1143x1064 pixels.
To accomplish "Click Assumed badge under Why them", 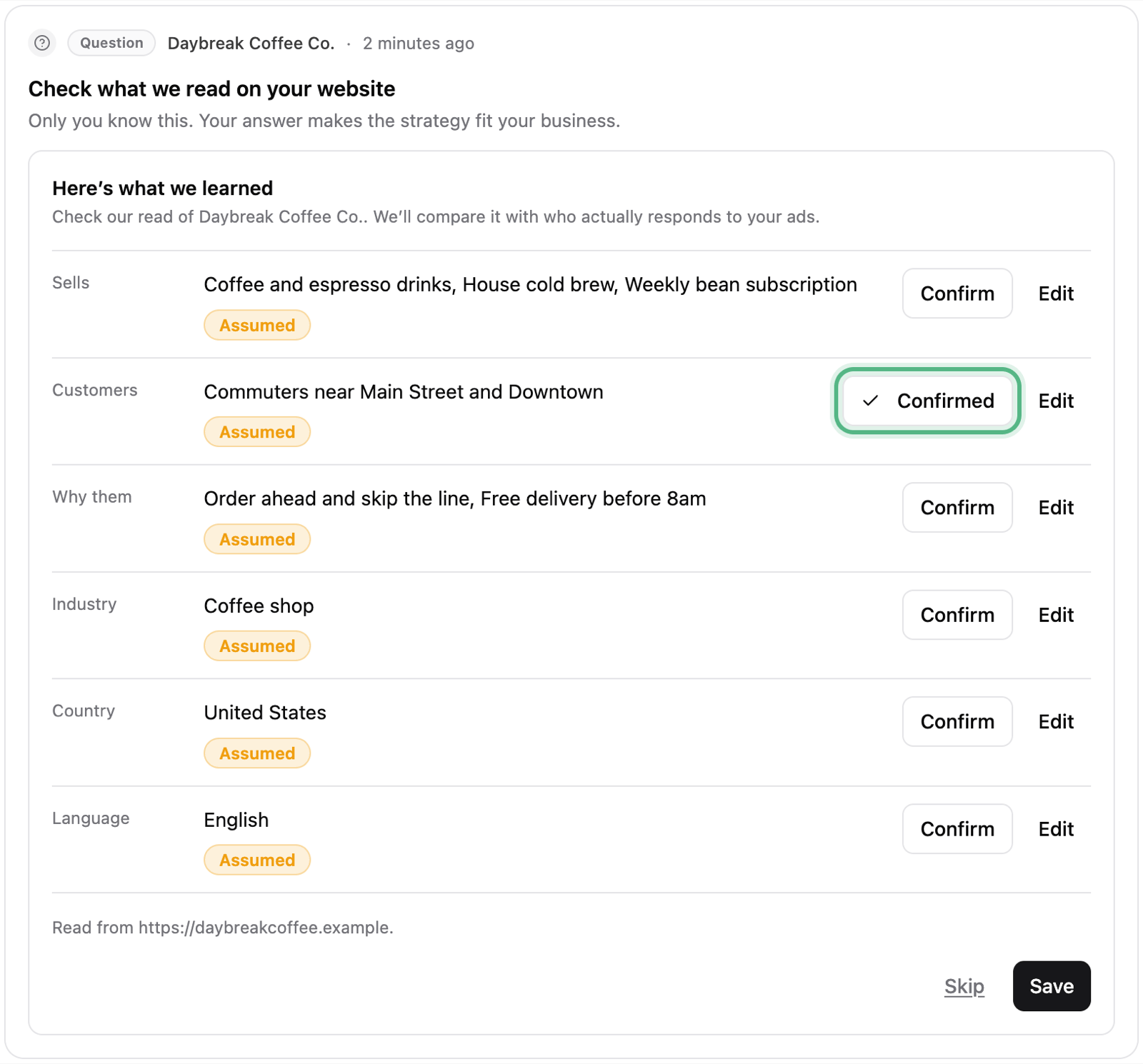I will 257,539.
